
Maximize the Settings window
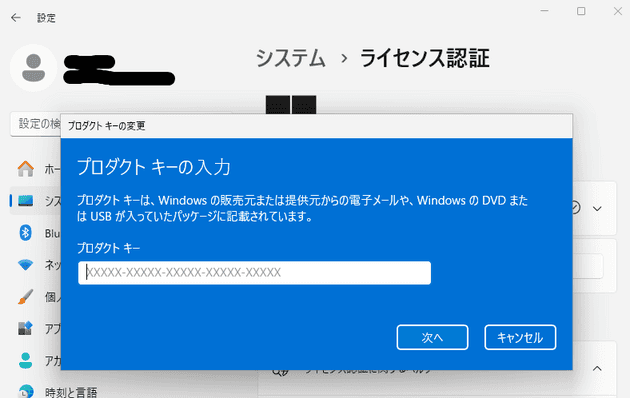point(581,11)
